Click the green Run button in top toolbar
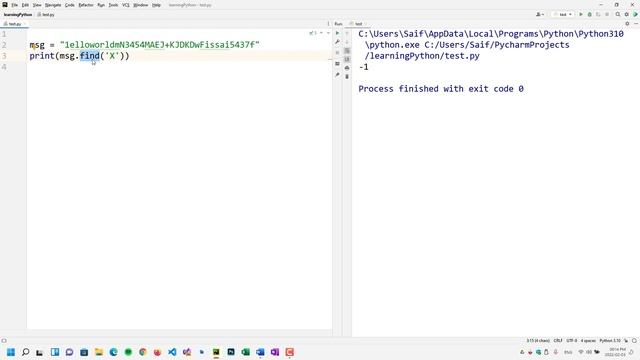The width and height of the screenshot is (640, 360). coord(581,14)
